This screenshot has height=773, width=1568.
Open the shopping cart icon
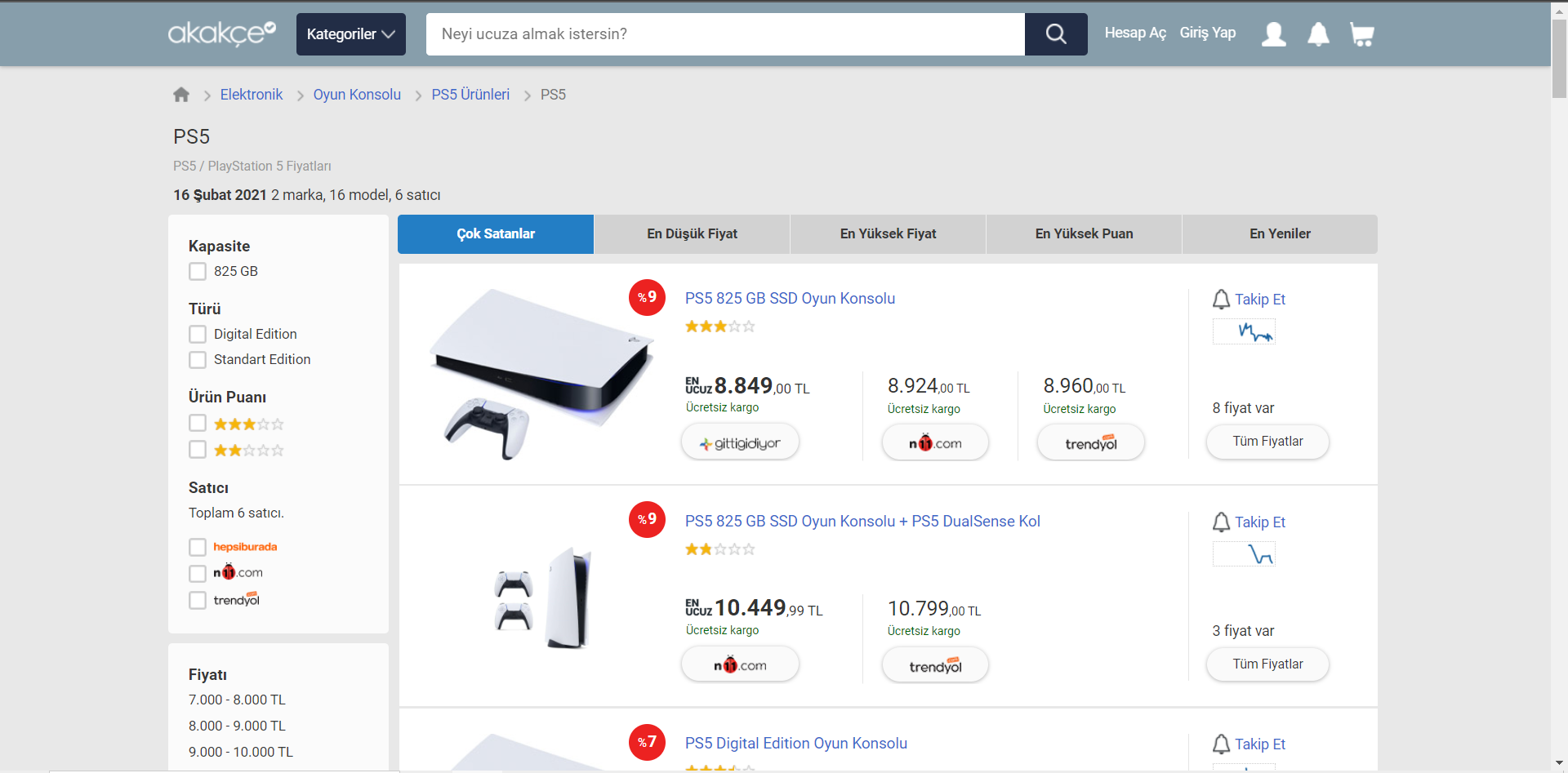pos(1362,34)
